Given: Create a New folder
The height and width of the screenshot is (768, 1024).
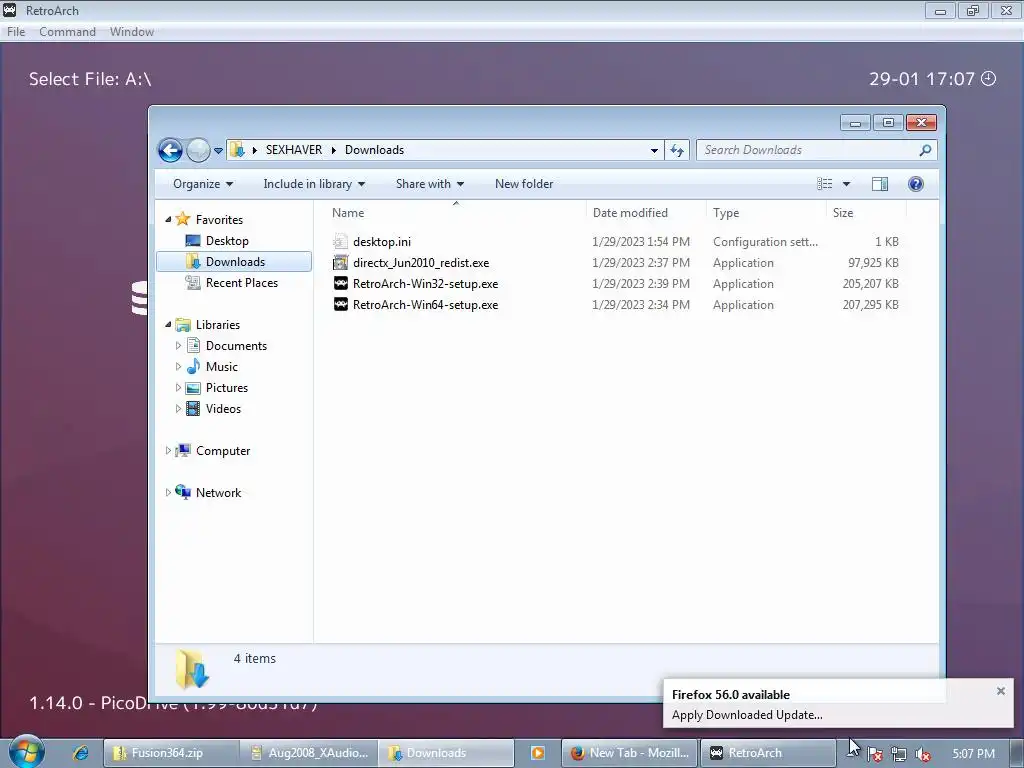Looking at the screenshot, I should [x=524, y=184].
